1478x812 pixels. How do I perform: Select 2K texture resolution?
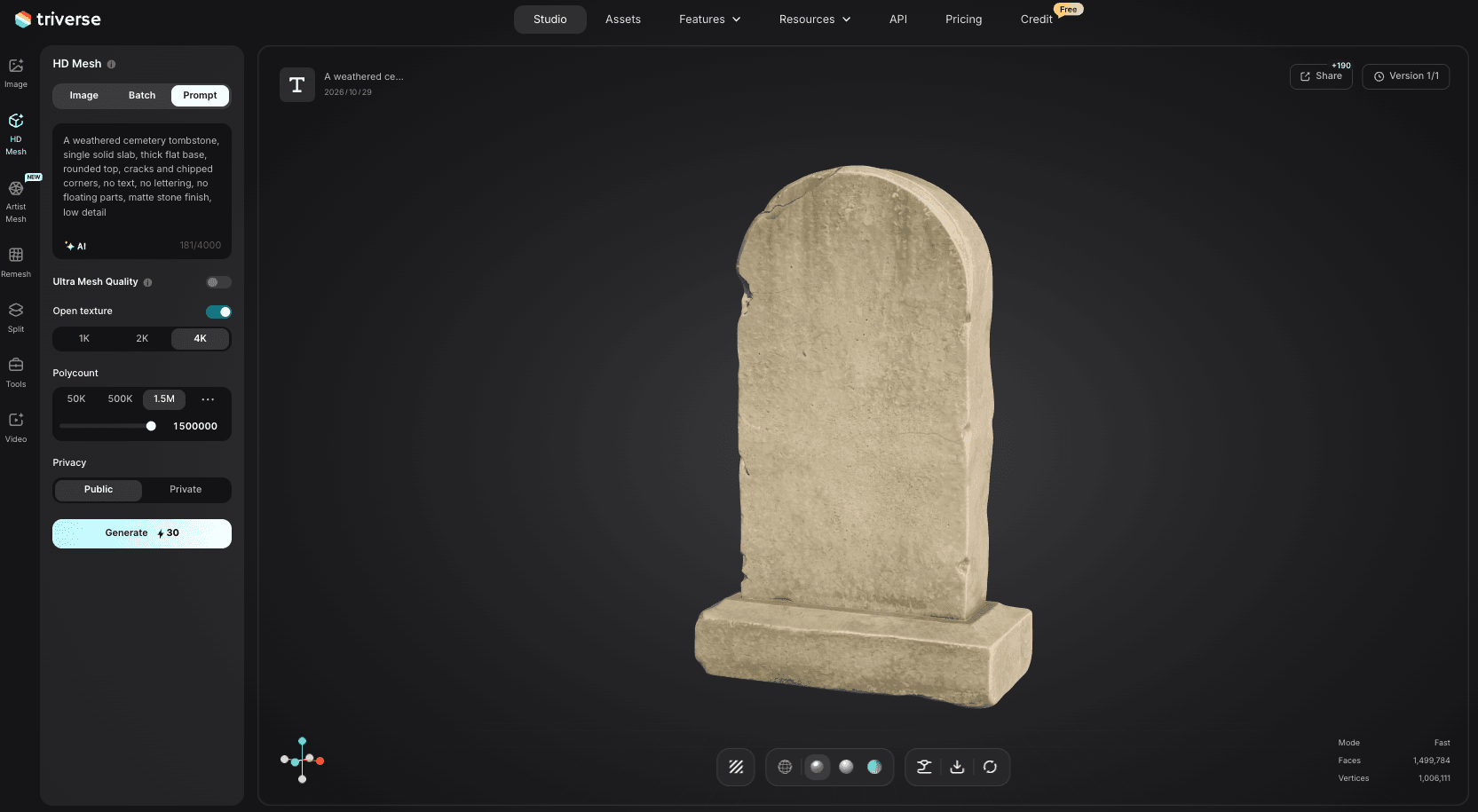[x=142, y=339]
